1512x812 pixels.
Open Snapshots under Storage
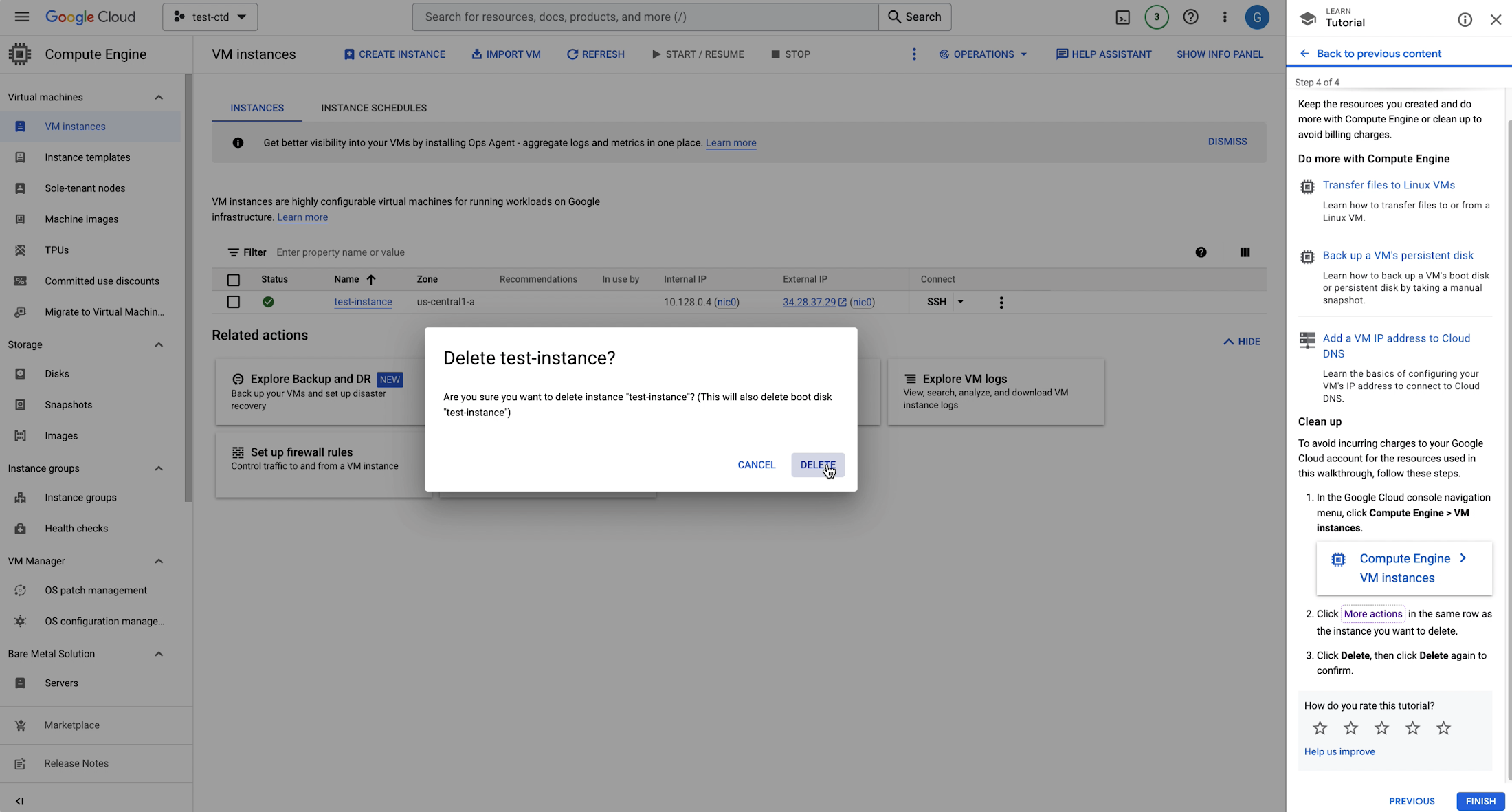[90, 405]
